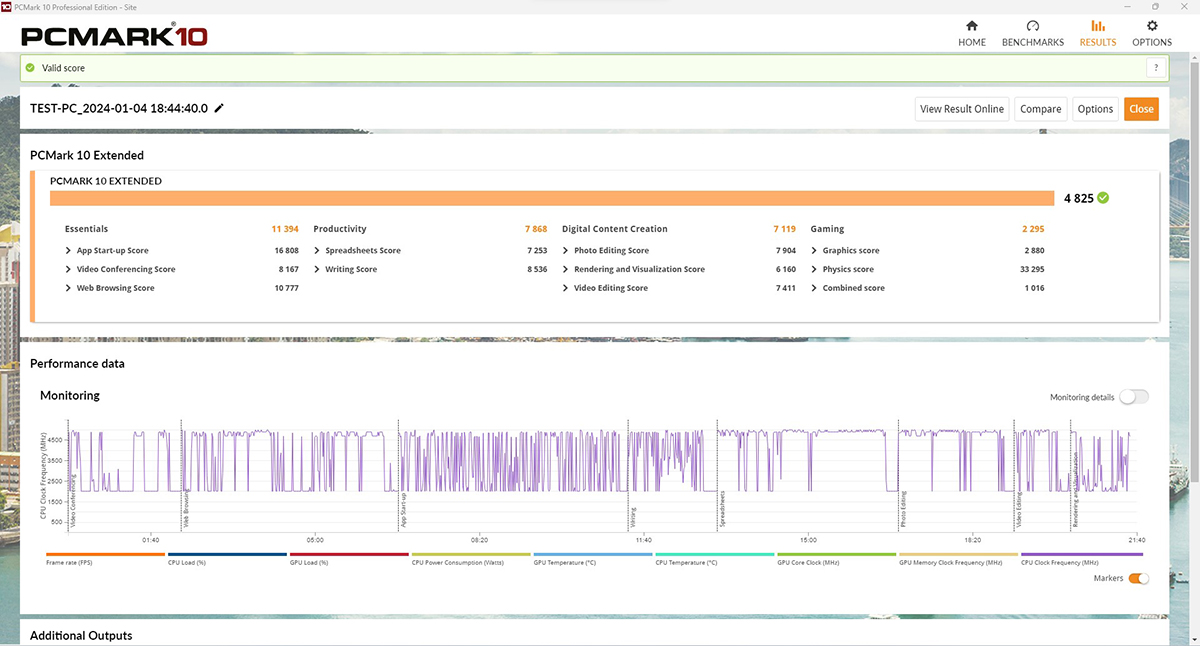Click the App Start-up chart marker
This screenshot has height=646, width=1200.
pos(404,510)
